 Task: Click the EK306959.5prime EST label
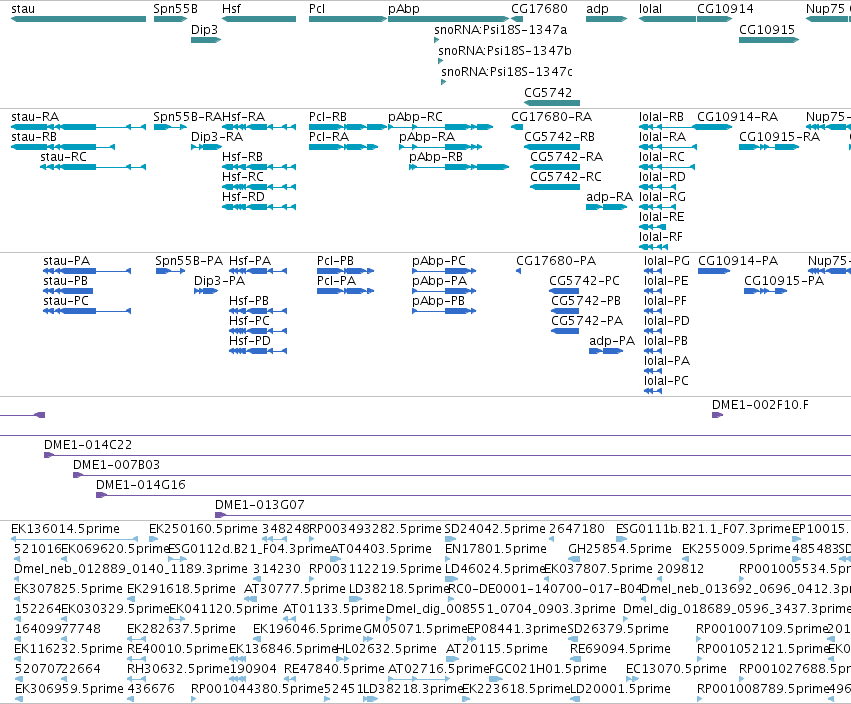(x=69, y=689)
